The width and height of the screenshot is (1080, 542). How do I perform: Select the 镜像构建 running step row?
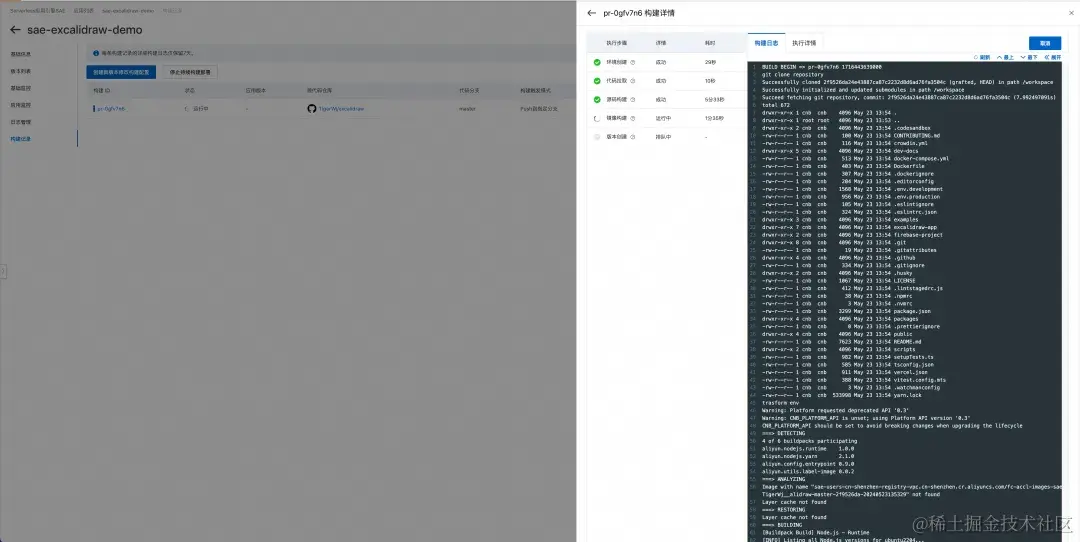pyautogui.click(x=665, y=118)
